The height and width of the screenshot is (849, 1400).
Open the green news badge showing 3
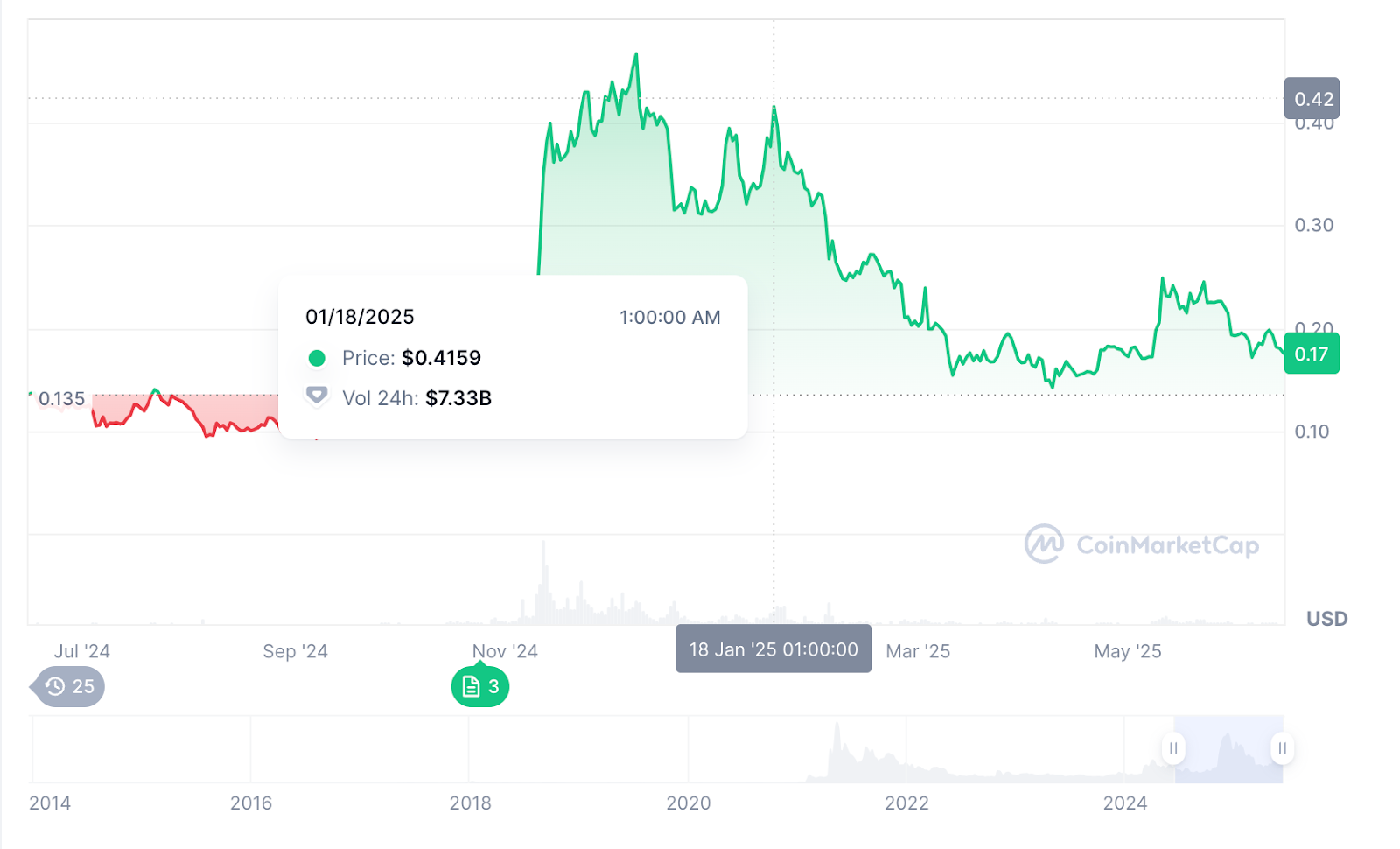480,686
